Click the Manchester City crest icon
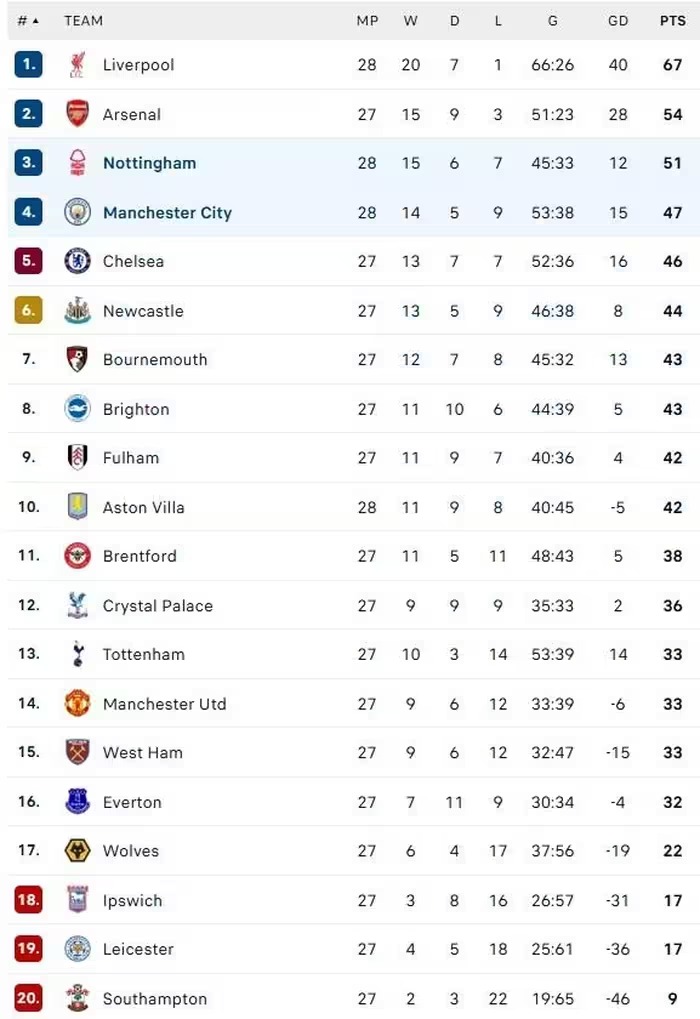The image size is (700, 1019). point(77,212)
